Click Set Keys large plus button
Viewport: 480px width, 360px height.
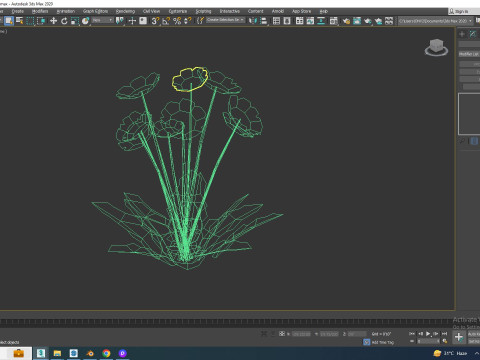[459, 337]
